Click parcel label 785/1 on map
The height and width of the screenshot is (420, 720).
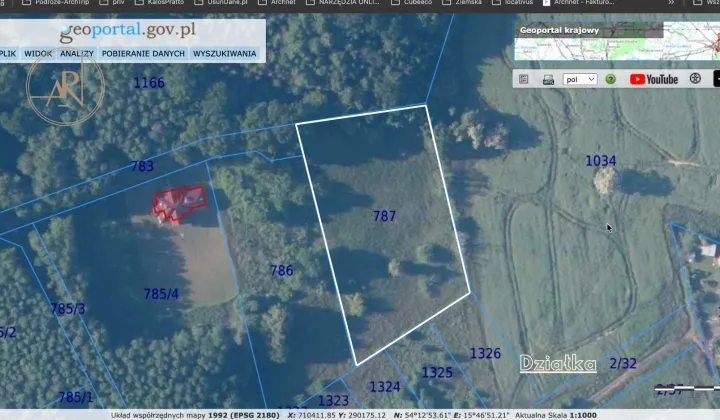[76, 397]
